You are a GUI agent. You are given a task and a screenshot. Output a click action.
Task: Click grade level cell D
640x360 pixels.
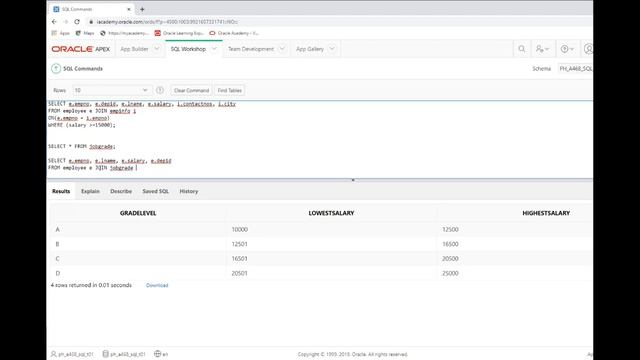coord(58,273)
